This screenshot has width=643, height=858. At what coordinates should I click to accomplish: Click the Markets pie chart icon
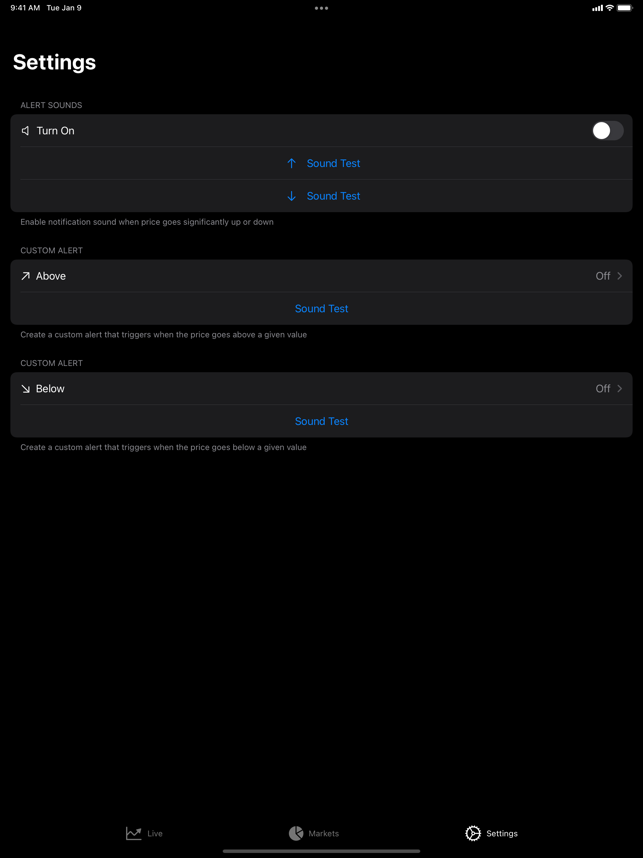[x=296, y=833]
